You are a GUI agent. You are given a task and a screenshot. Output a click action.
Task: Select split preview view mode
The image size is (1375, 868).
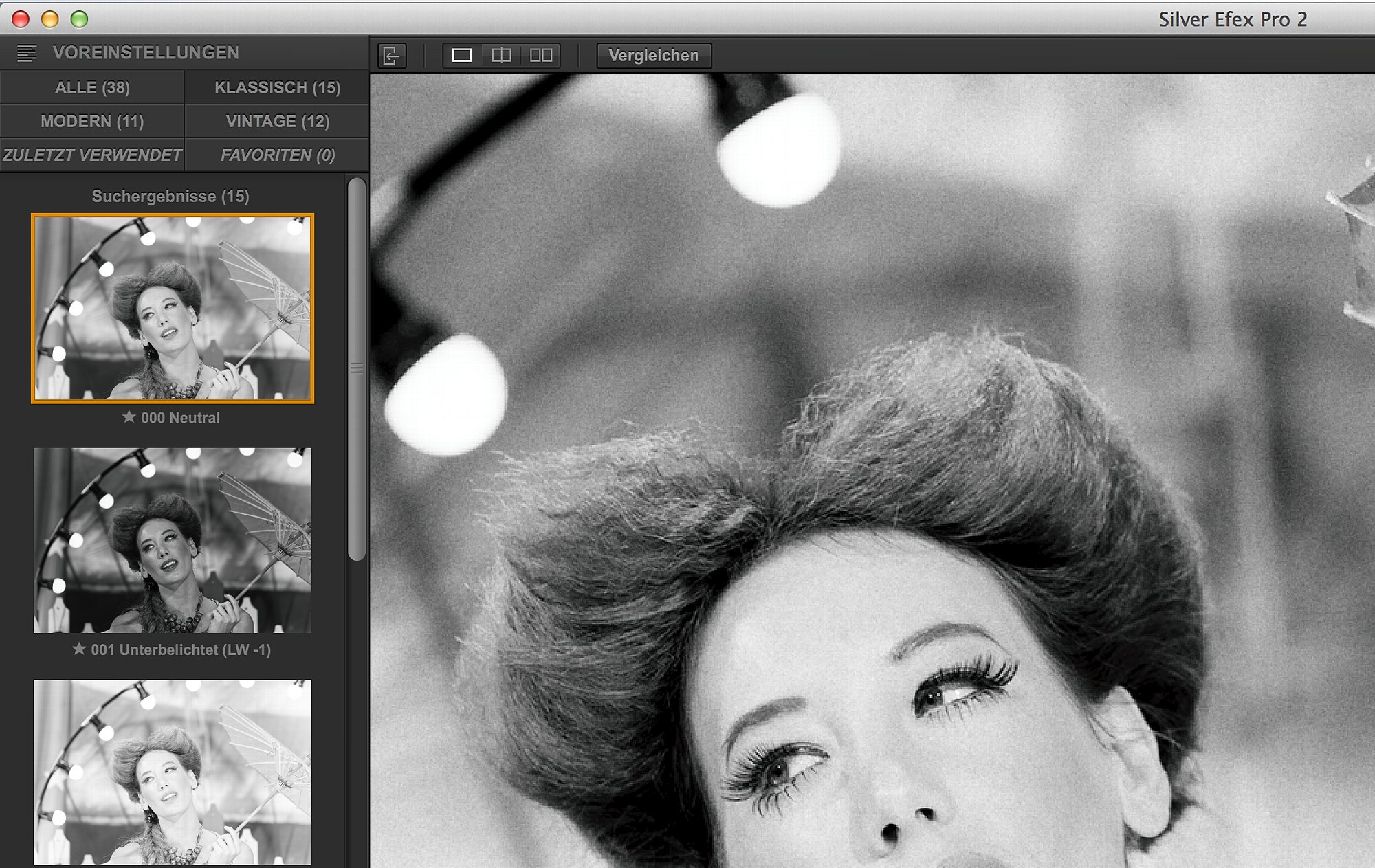501,55
